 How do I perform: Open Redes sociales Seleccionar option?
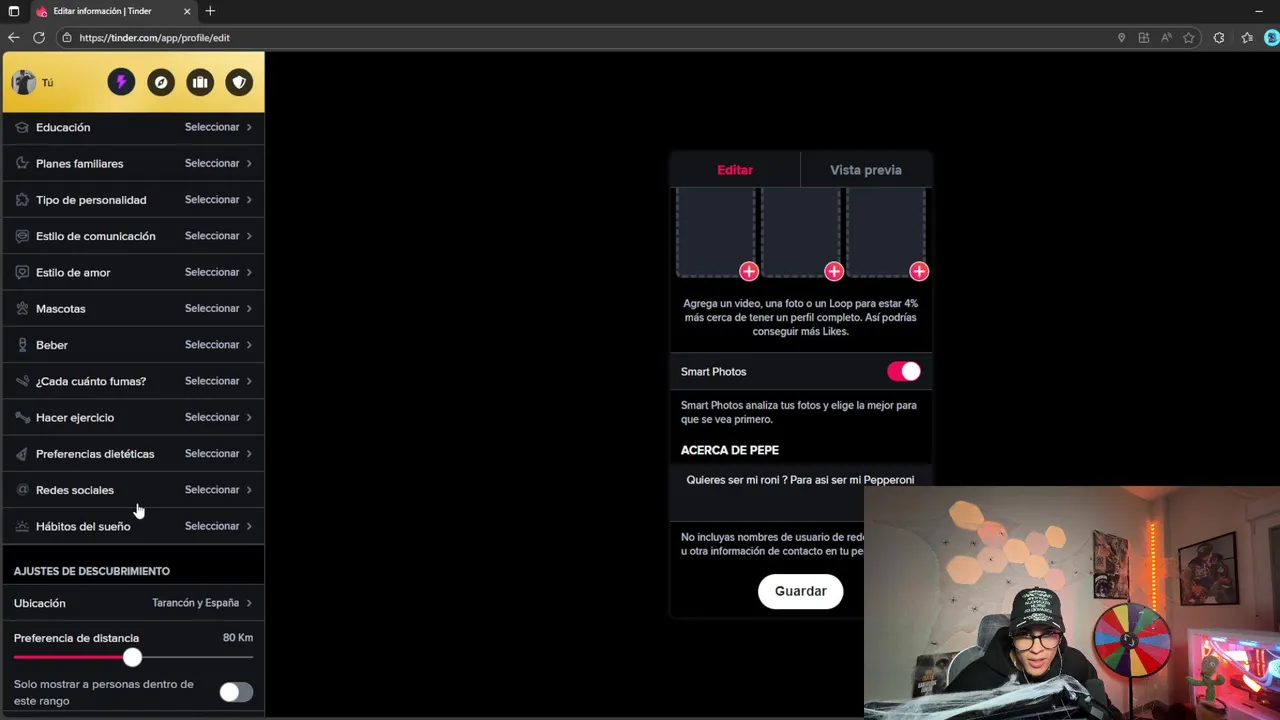tap(218, 490)
